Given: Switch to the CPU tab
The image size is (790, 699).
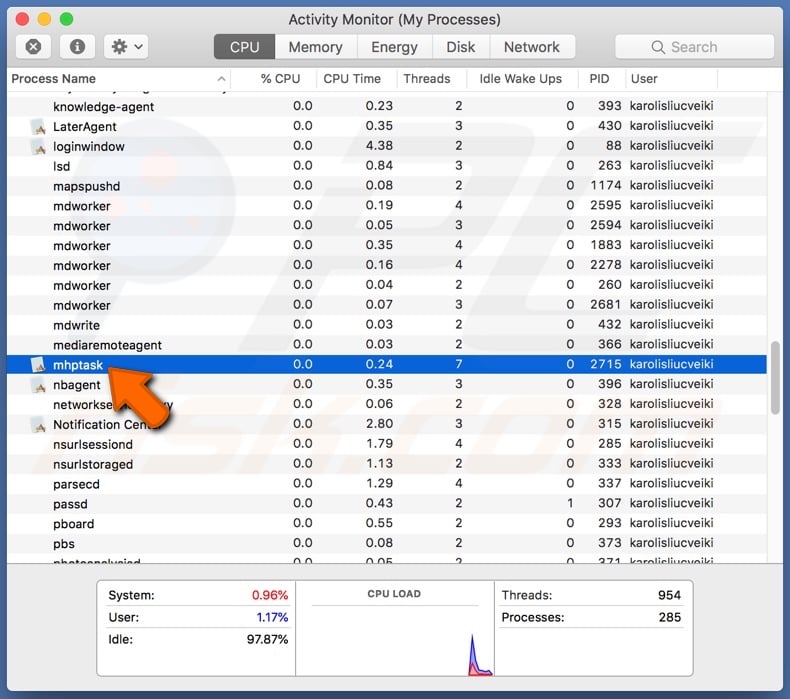Looking at the screenshot, I should [244, 47].
